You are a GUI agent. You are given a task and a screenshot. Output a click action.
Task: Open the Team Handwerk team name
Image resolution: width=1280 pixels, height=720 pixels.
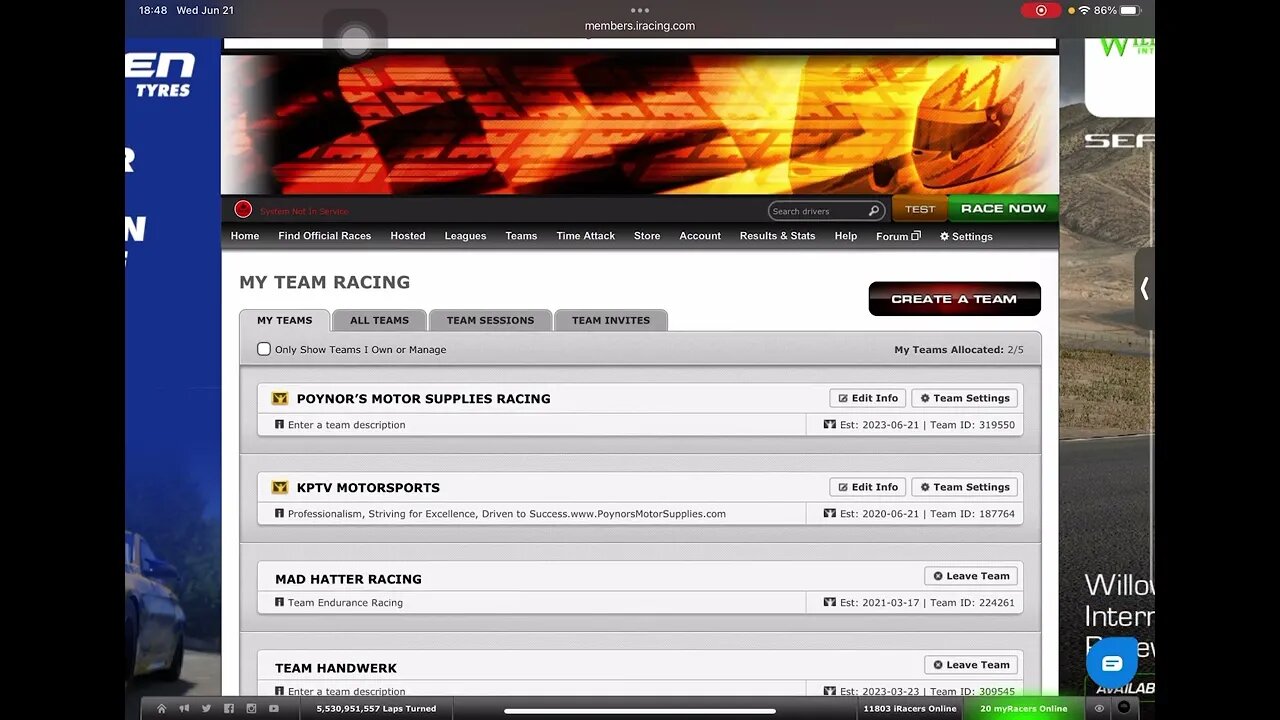pyautogui.click(x=336, y=668)
